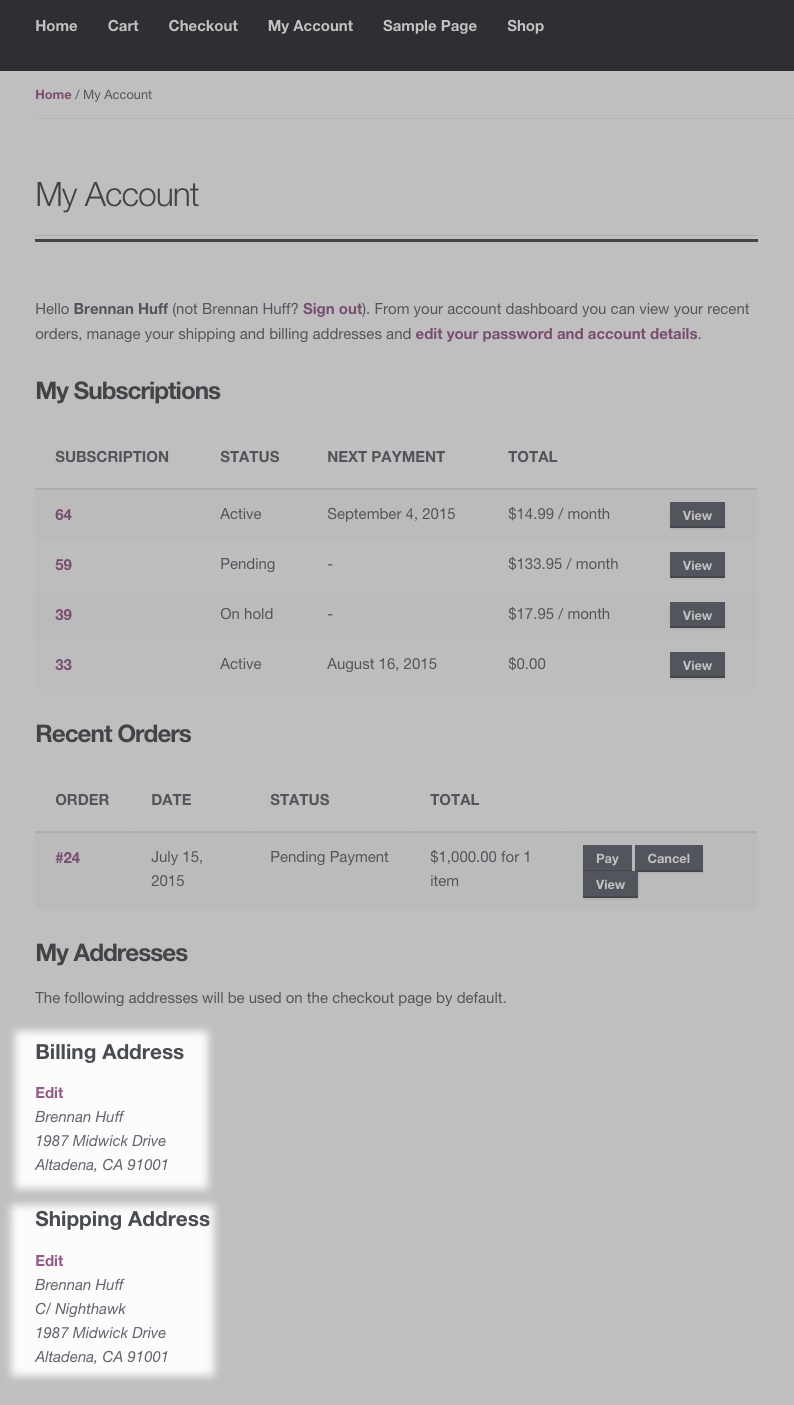Screen dimensions: 794x1405
Task: Sign out of Brennan Huff's account
Action: (332, 309)
